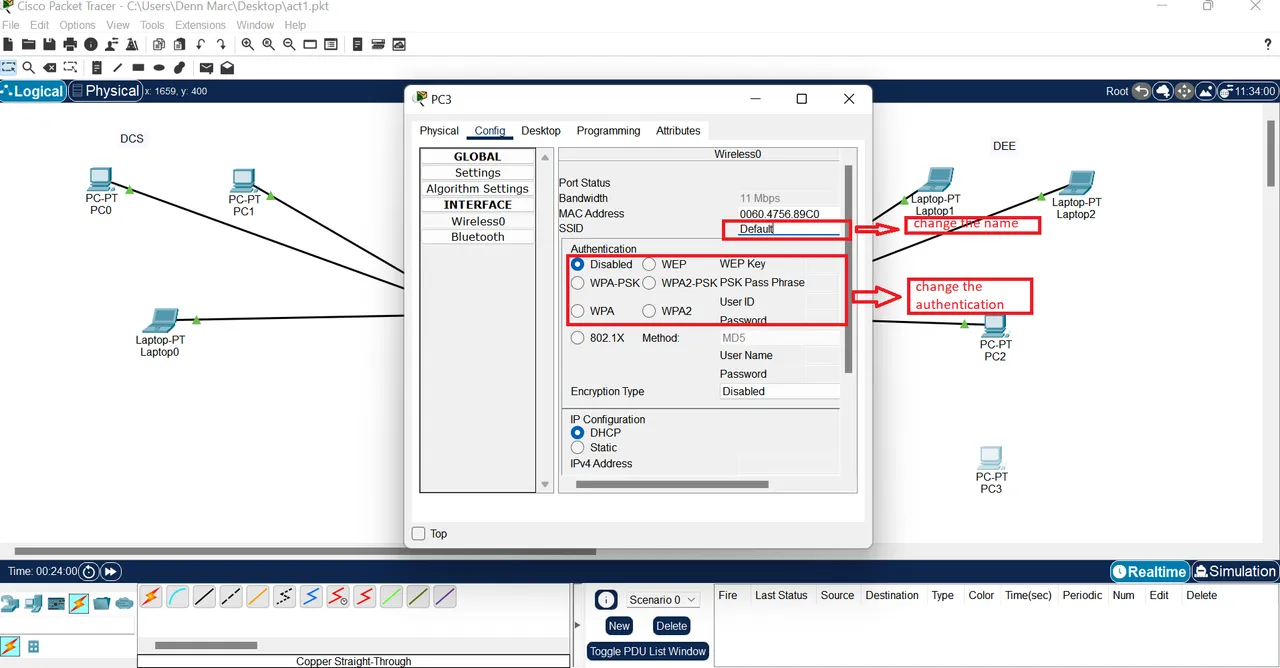Click the Settings button under GLOBAL
Image resolution: width=1280 pixels, height=668 pixels.
click(x=478, y=173)
